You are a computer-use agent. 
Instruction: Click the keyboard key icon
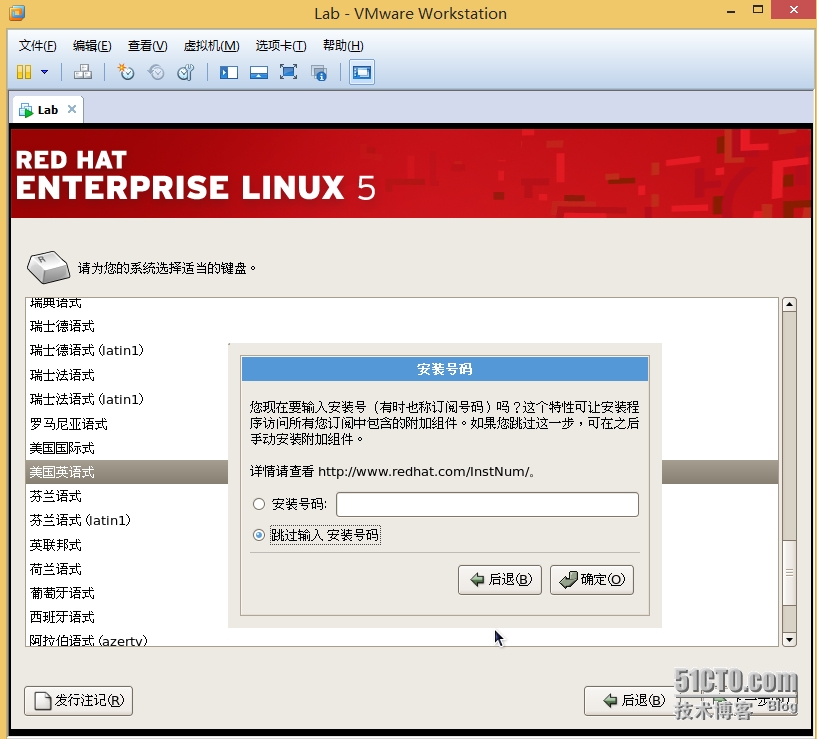point(48,267)
